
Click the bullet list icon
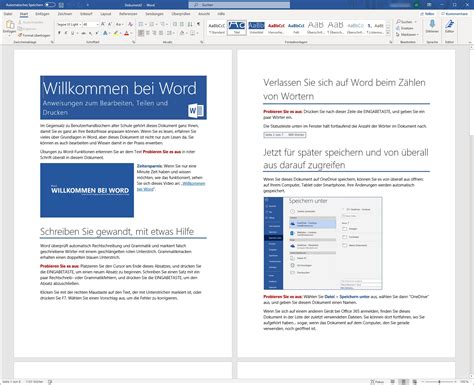click(x=142, y=24)
